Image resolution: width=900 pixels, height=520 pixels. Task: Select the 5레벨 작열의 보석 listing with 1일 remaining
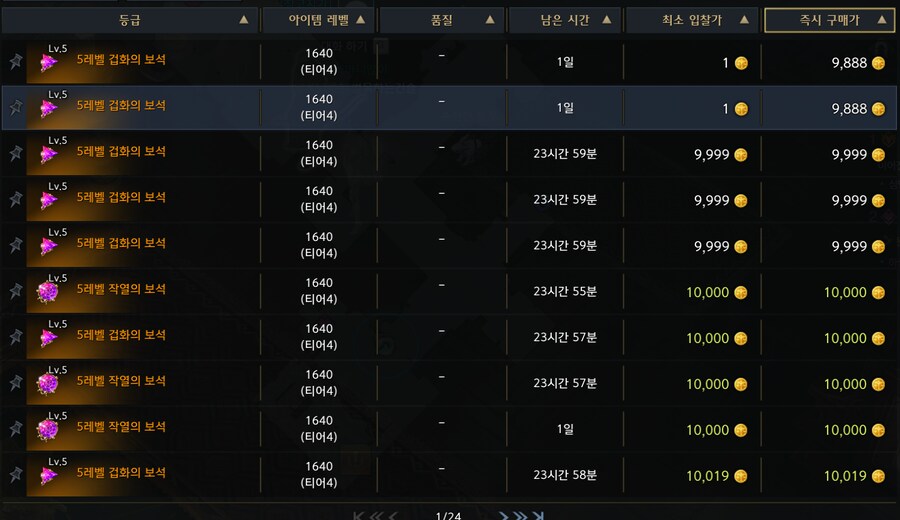pos(121,430)
